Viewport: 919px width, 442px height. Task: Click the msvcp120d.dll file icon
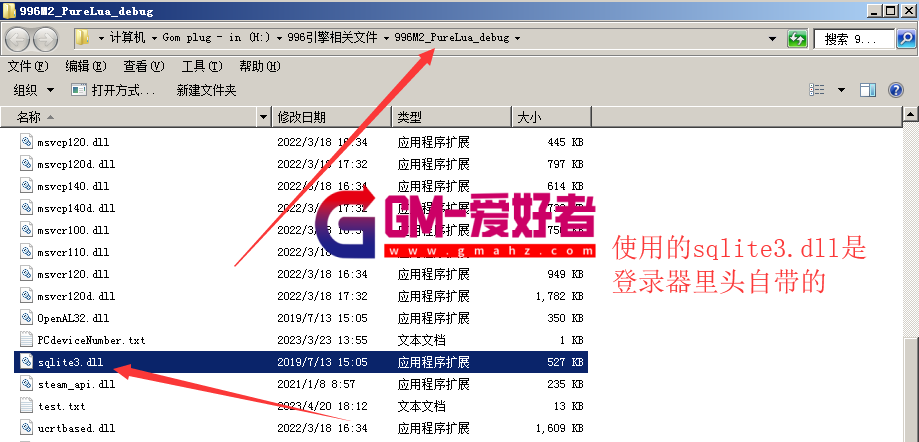(x=26, y=164)
